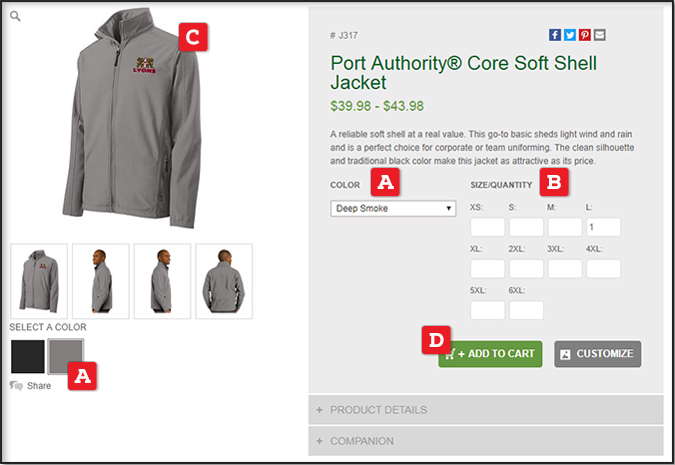Image resolution: width=675 pixels, height=465 pixels.
Task: View the back view model thumbnail
Action: [x=224, y=281]
